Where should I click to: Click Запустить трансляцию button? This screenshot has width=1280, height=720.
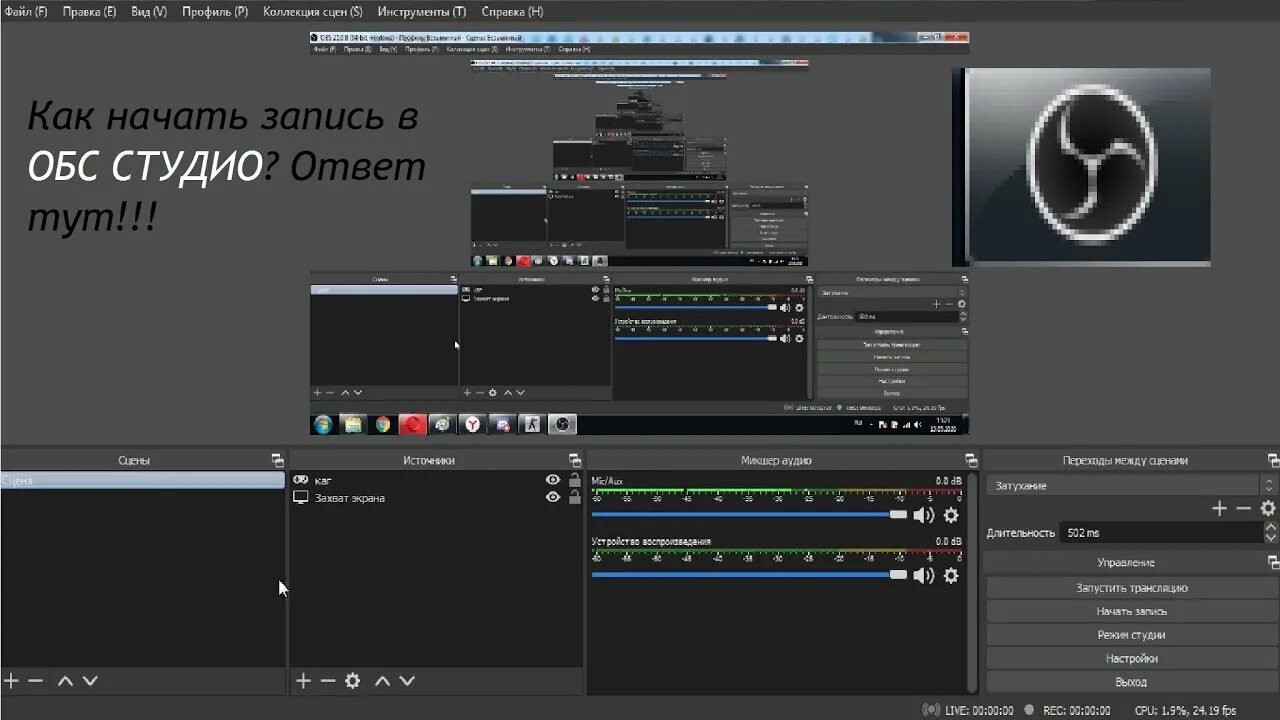(x=1132, y=588)
